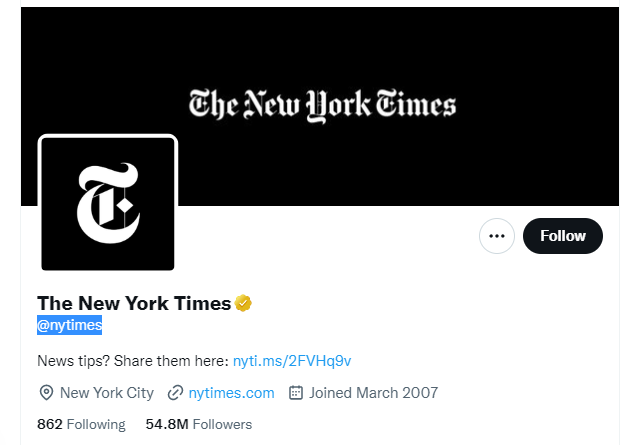Click the location pin icon
Image resolution: width=638 pixels, height=445 pixels.
(x=46, y=393)
